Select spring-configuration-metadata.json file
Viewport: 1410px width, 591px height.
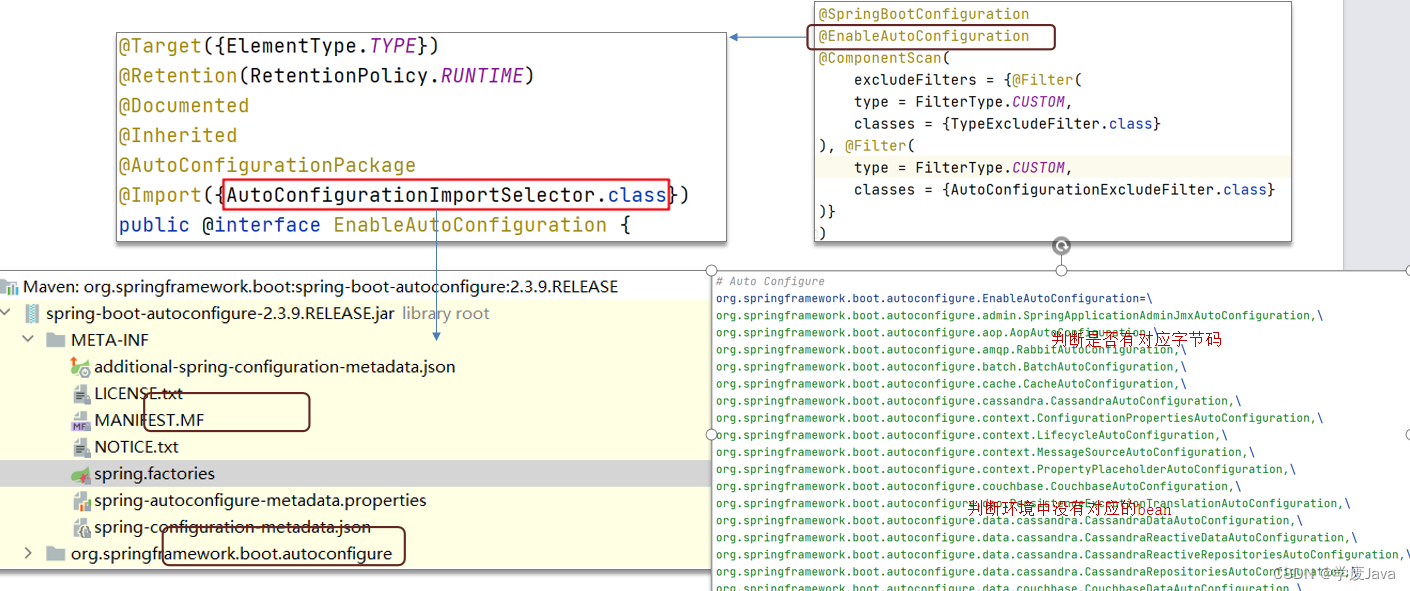tap(232, 527)
